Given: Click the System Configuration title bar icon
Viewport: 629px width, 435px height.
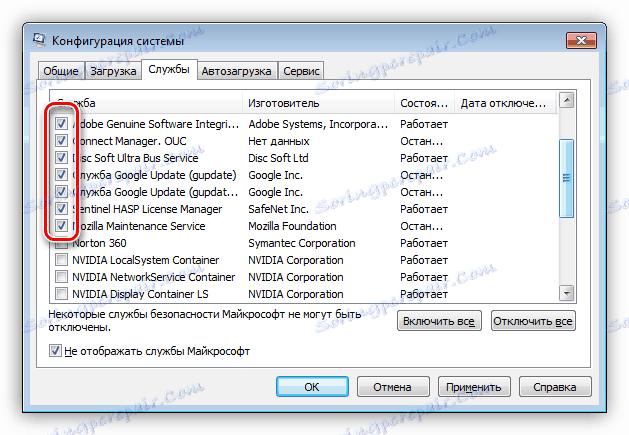Looking at the screenshot, I should (39, 41).
